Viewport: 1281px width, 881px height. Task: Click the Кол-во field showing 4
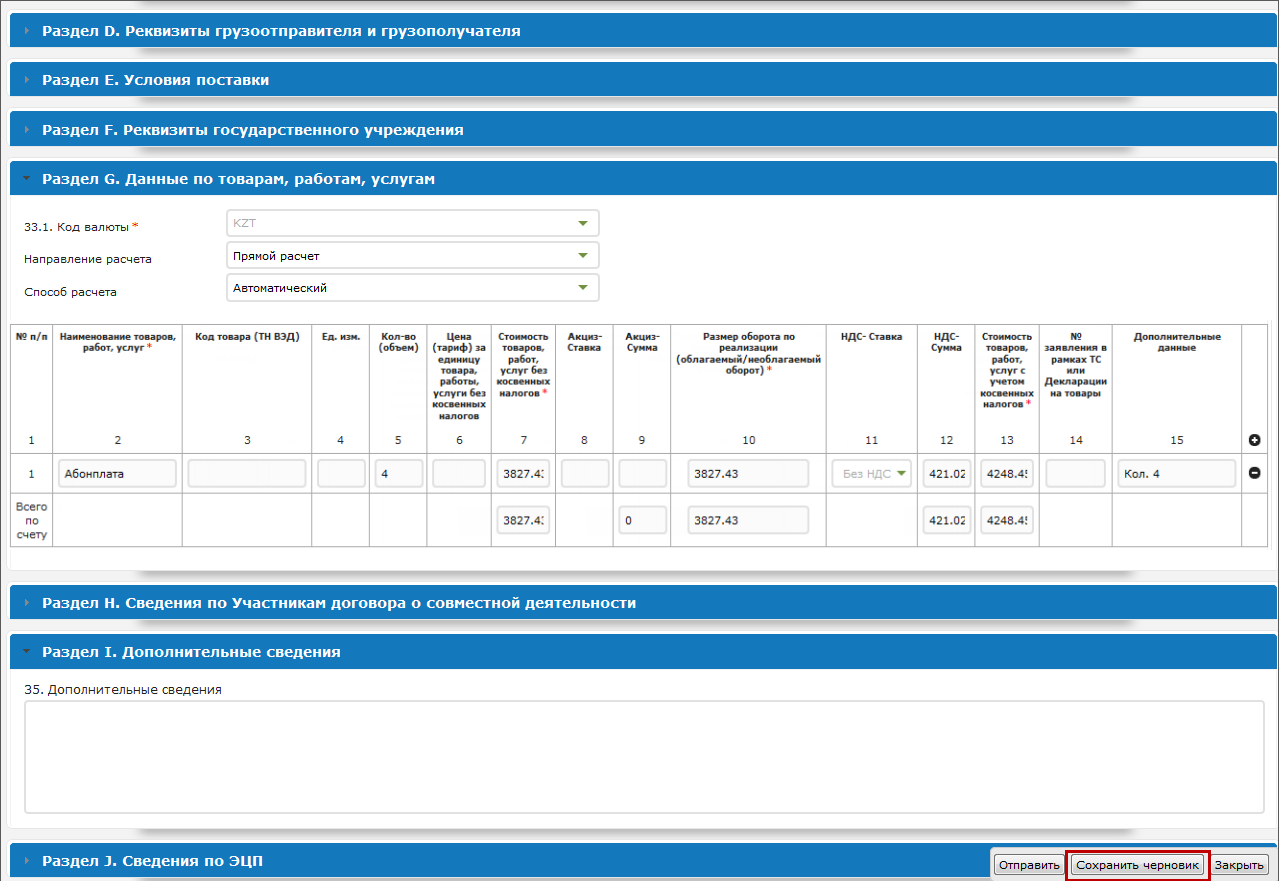pos(399,473)
